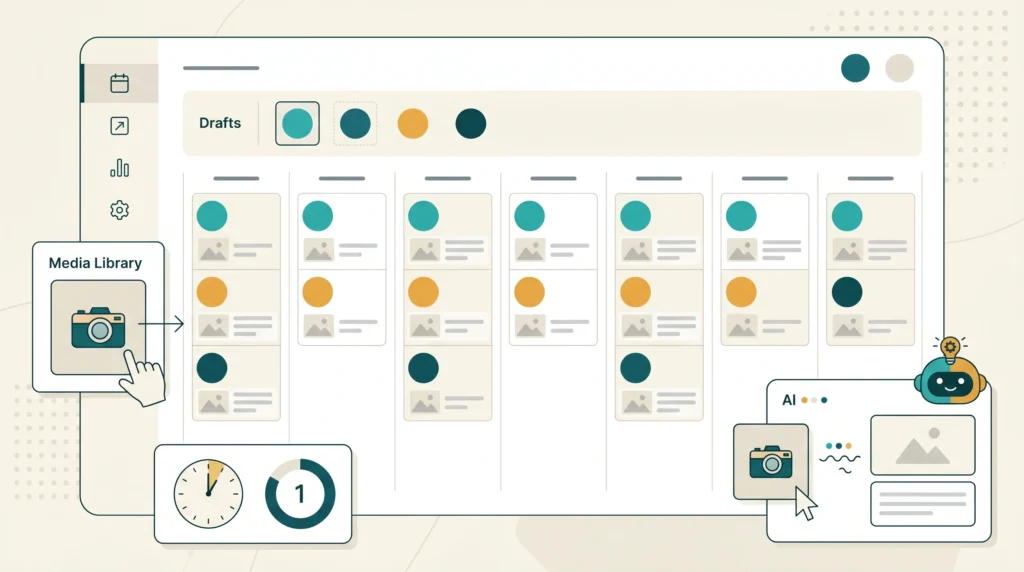The height and width of the screenshot is (572, 1024).
Task: Open the dark teal post card in third column
Action: [x=448, y=383]
